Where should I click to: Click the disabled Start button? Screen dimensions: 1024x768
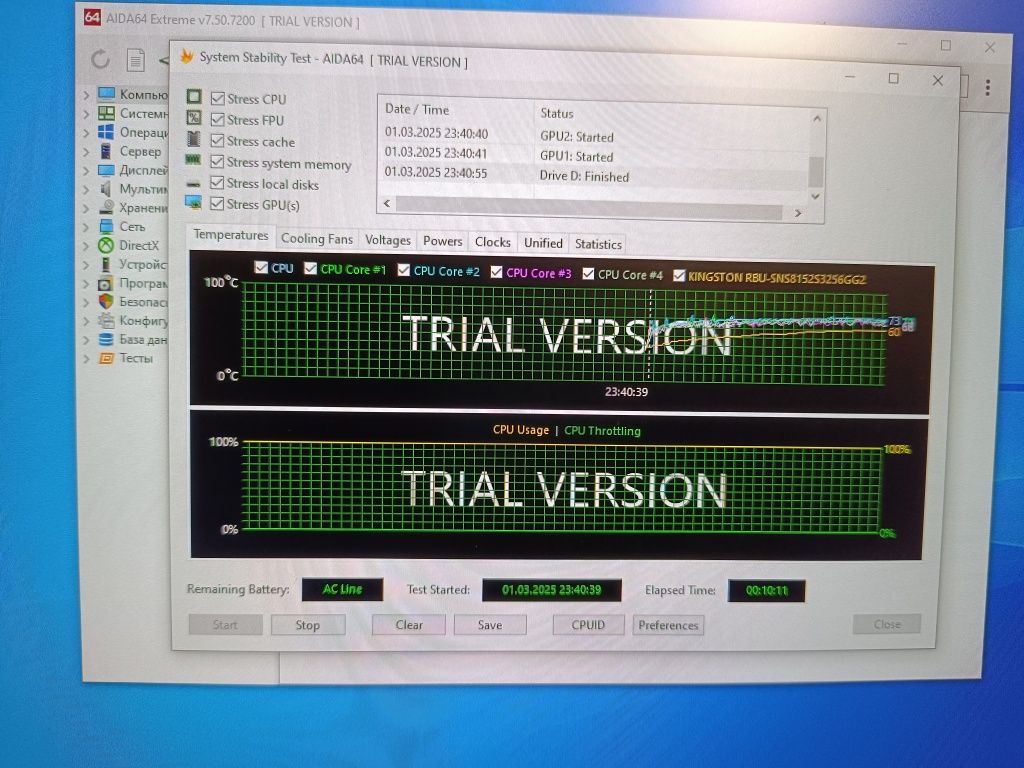coord(225,625)
